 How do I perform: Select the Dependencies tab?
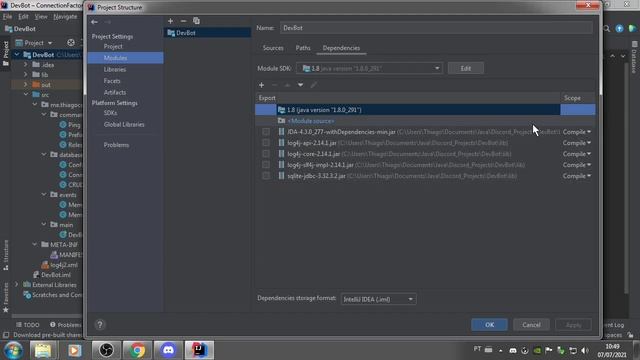pyautogui.click(x=341, y=48)
